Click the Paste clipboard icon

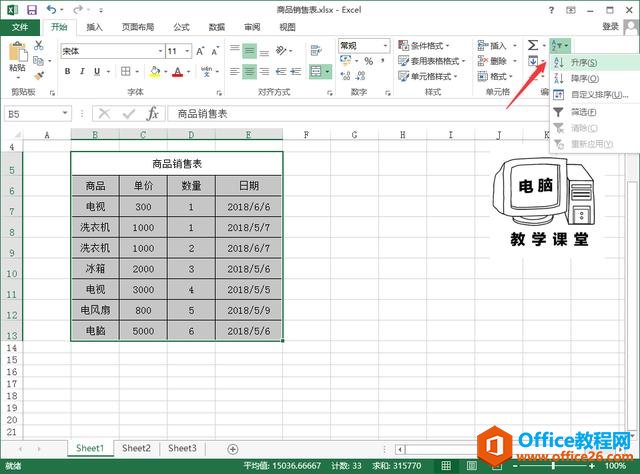(18, 53)
